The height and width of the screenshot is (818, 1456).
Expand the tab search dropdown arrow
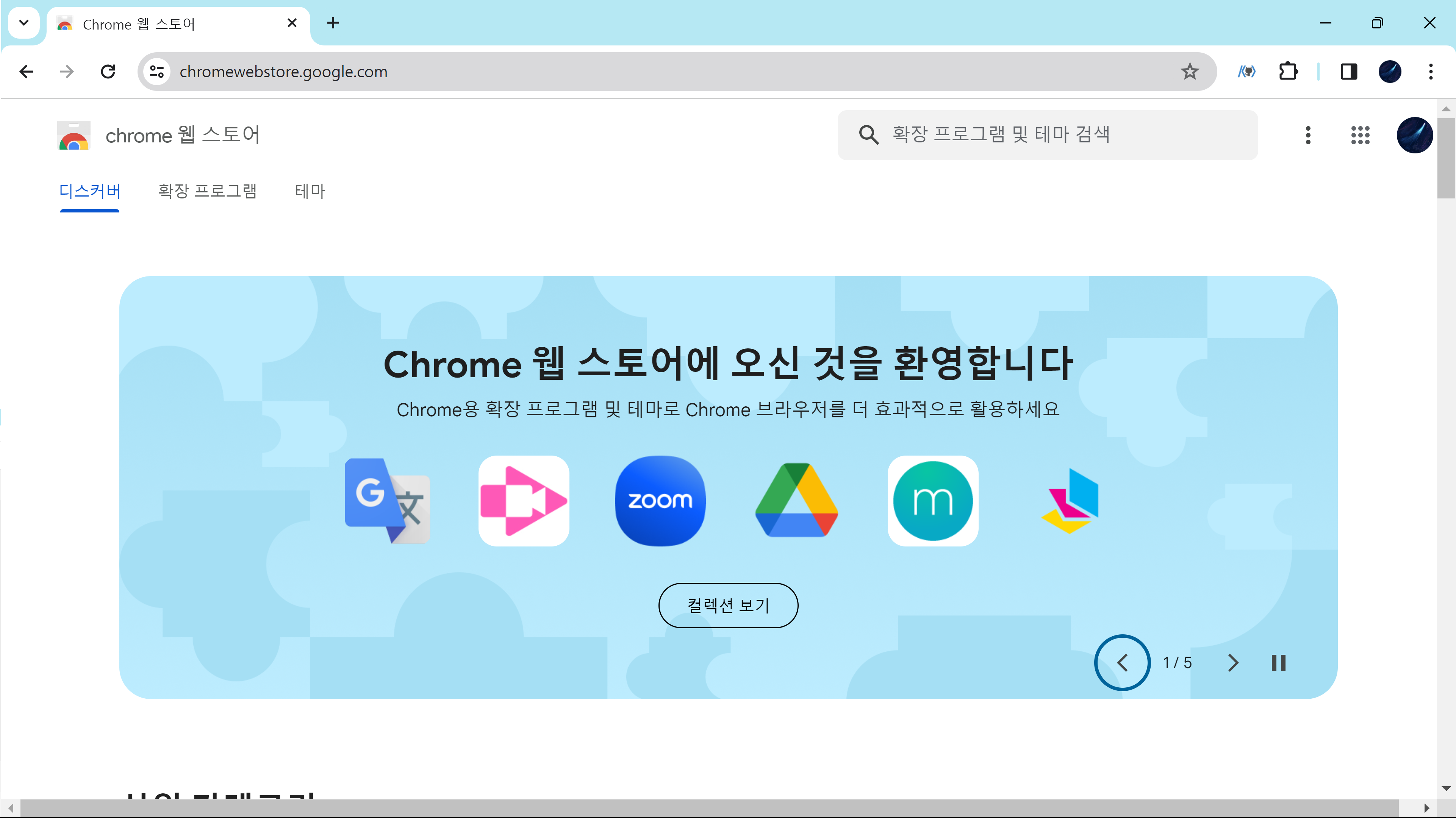[x=24, y=23]
